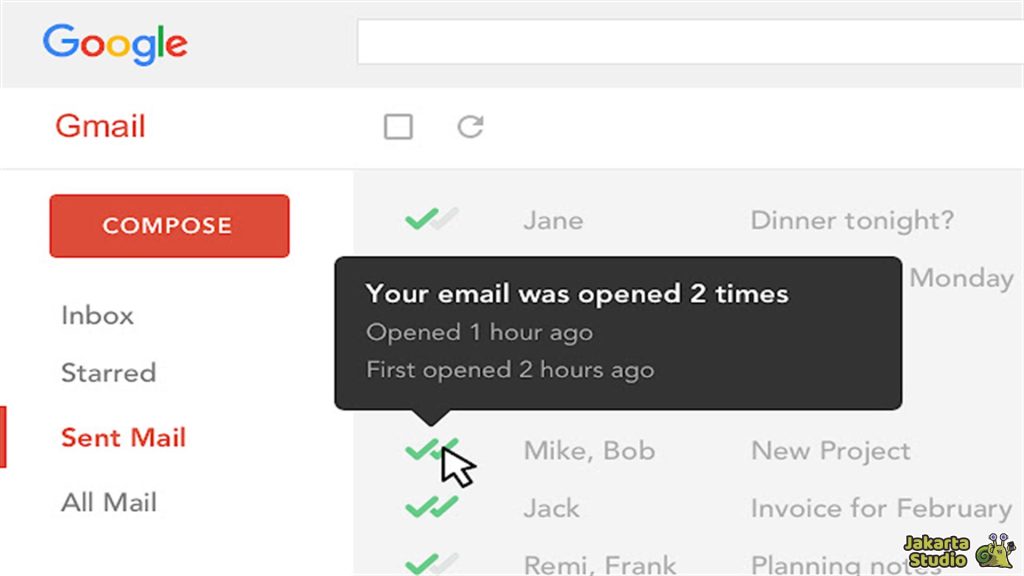This screenshot has width=1024, height=576.
Task: Open the Starred folder
Action: click(108, 373)
